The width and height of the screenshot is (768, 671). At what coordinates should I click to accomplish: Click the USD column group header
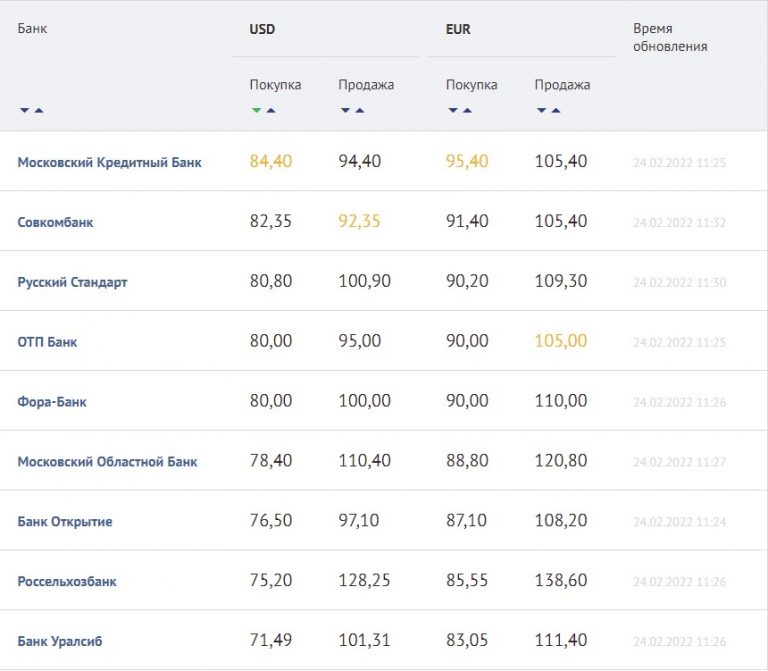click(262, 29)
